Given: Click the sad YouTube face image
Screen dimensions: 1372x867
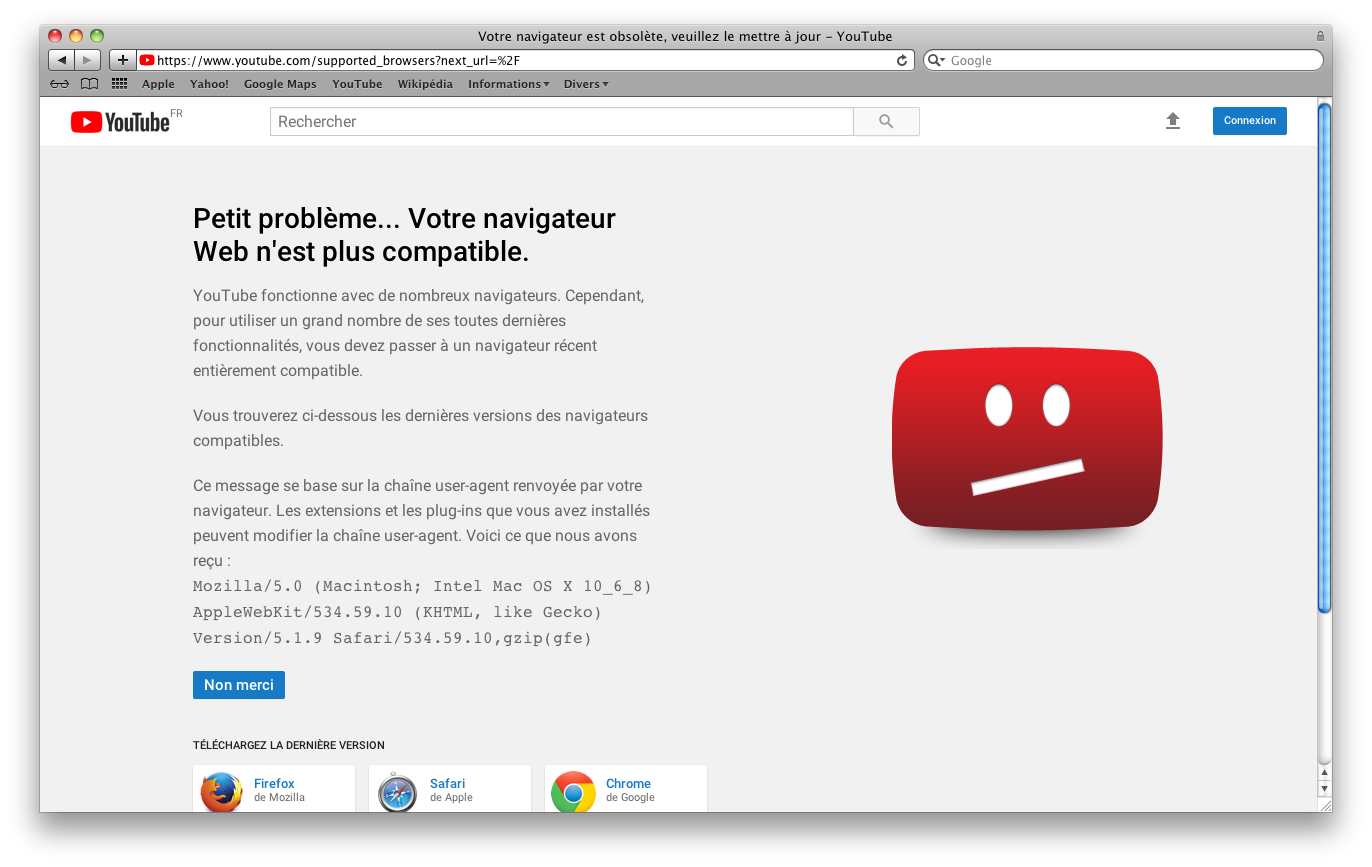Looking at the screenshot, I should click(x=1027, y=440).
